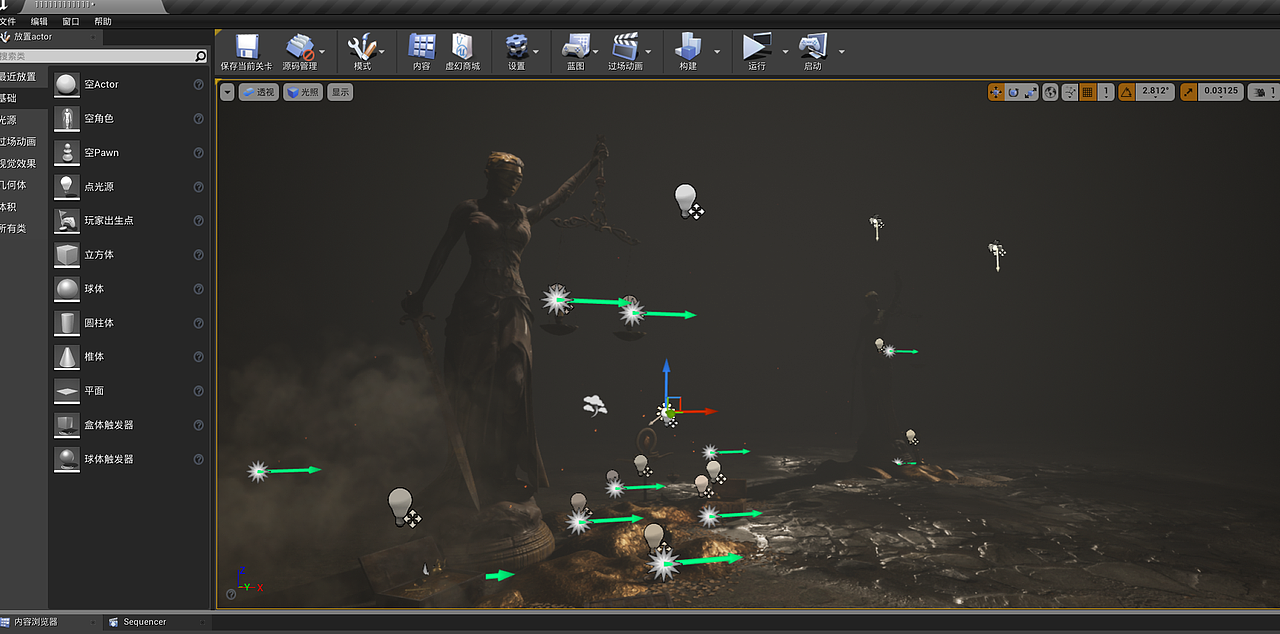Toggle grid snapping (orange grid icon)
The height and width of the screenshot is (634, 1280).
click(x=1088, y=92)
